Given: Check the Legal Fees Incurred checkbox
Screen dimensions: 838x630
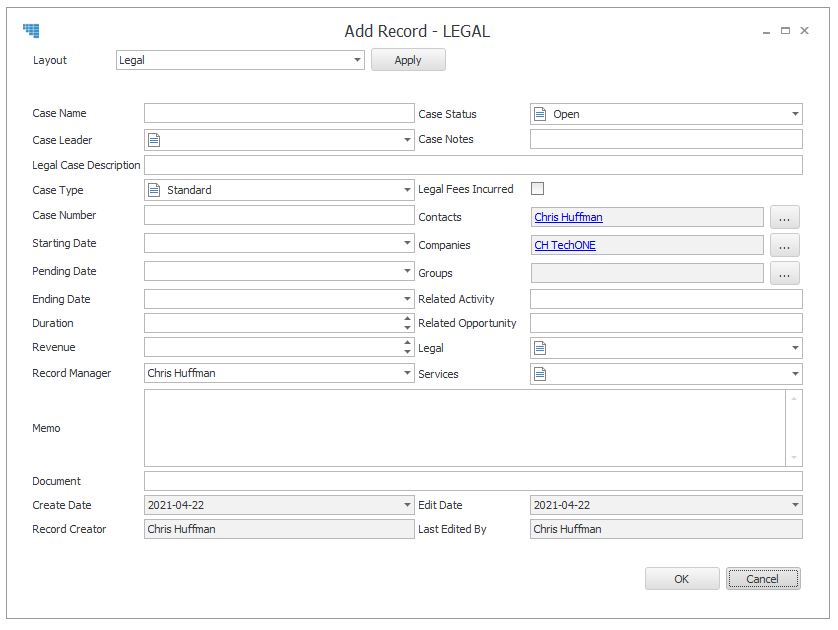Looking at the screenshot, I should [538, 189].
